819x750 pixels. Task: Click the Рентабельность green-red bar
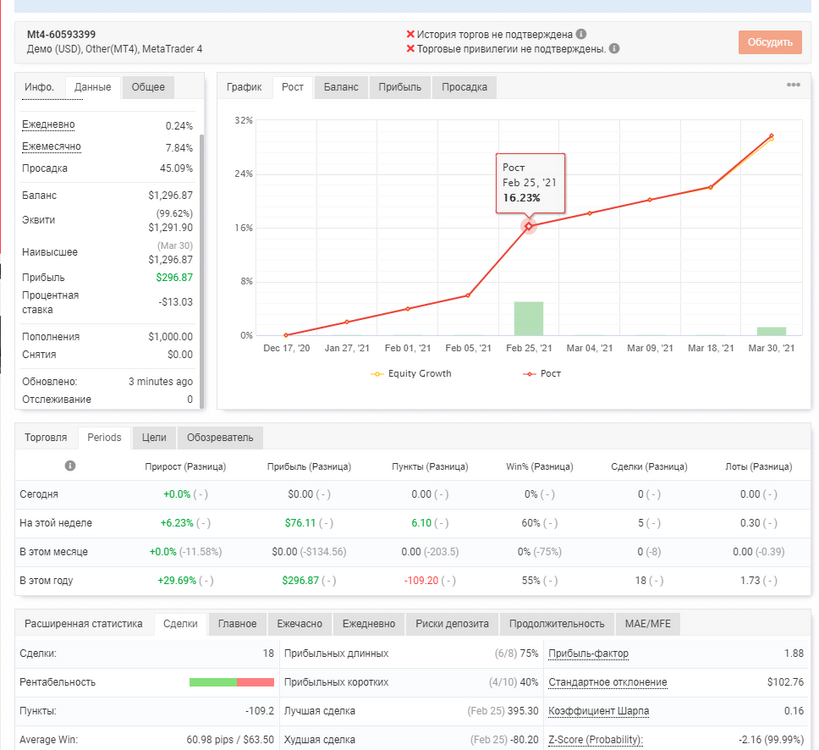tap(231, 682)
